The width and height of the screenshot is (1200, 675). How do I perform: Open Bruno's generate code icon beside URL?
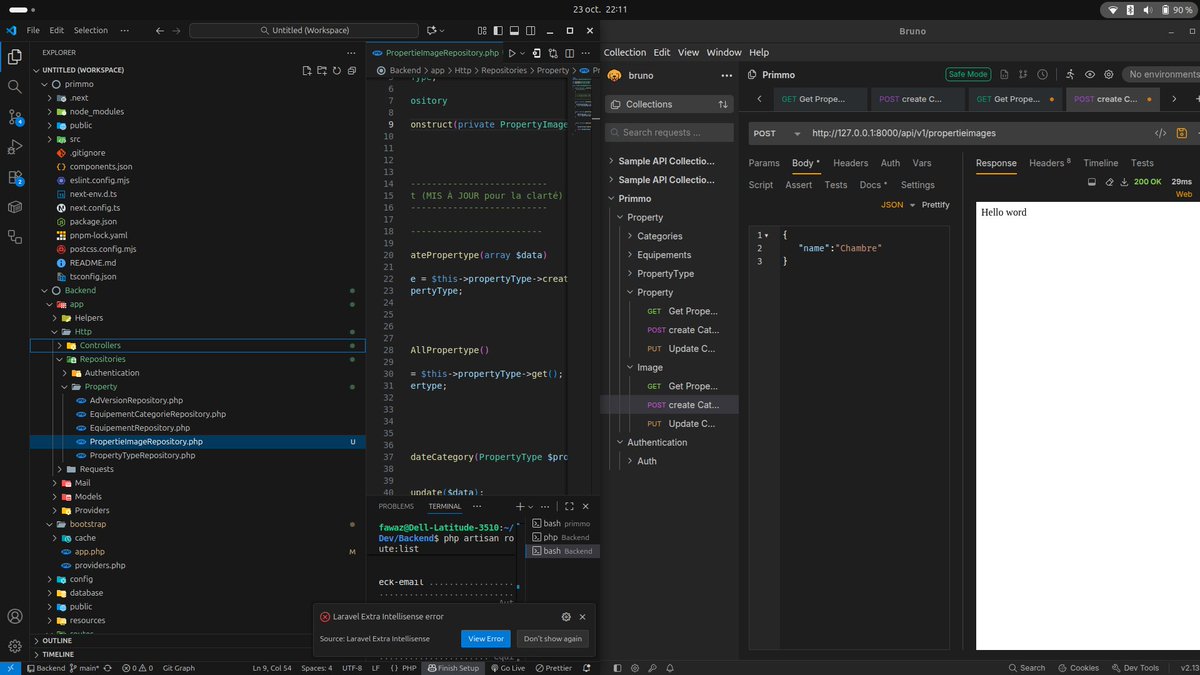[1160, 133]
